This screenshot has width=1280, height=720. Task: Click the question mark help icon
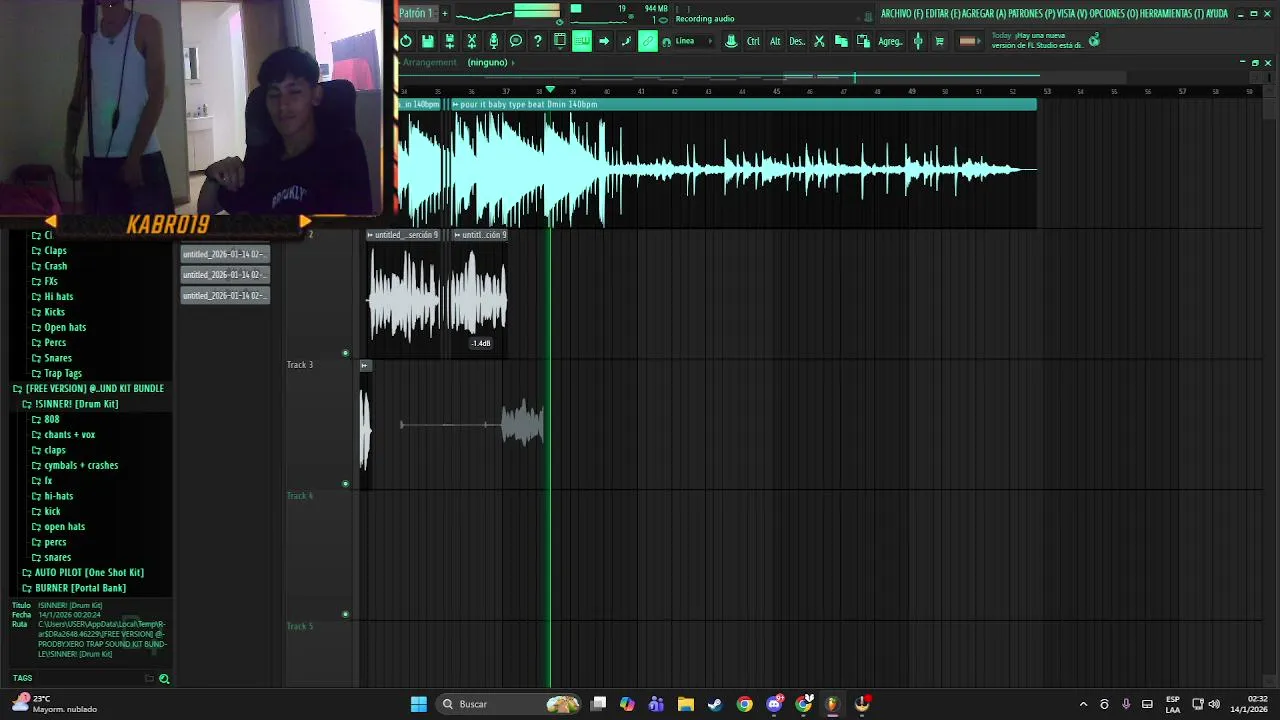pos(538,41)
